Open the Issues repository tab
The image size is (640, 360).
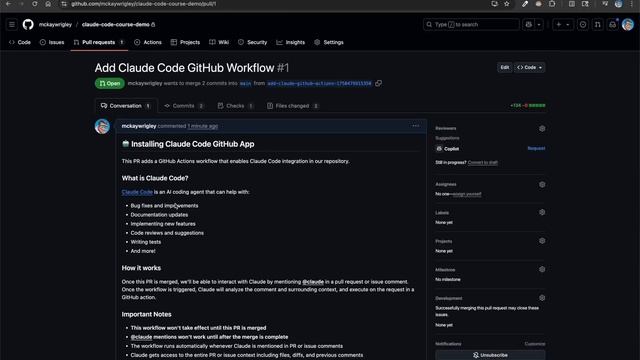52,42
